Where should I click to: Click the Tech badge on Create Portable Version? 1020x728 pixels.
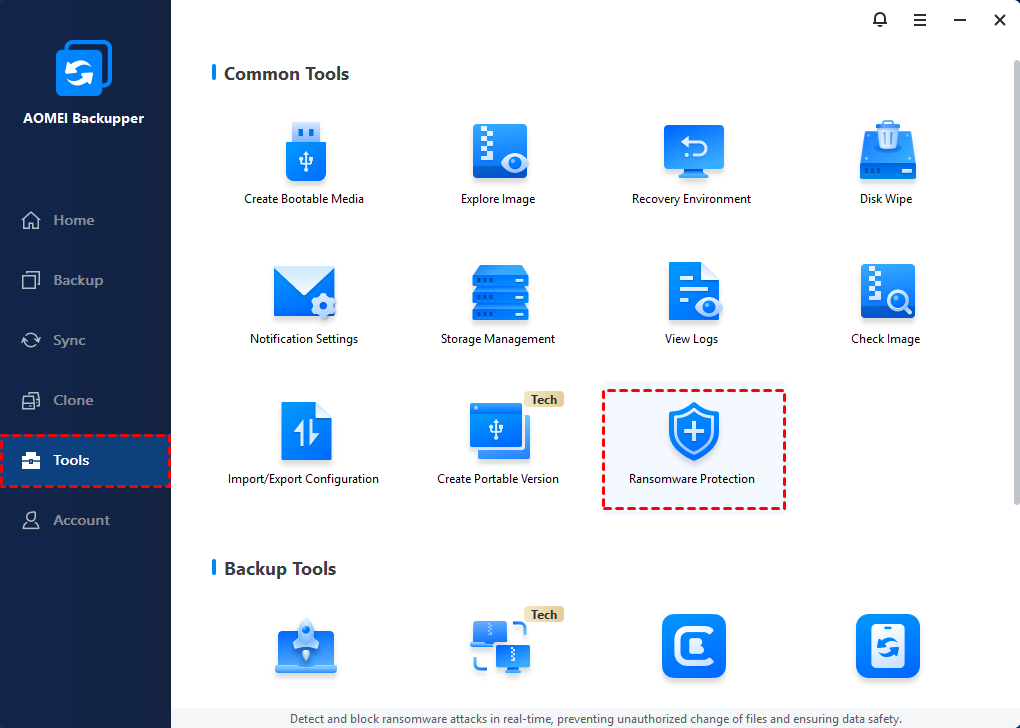(544, 399)
